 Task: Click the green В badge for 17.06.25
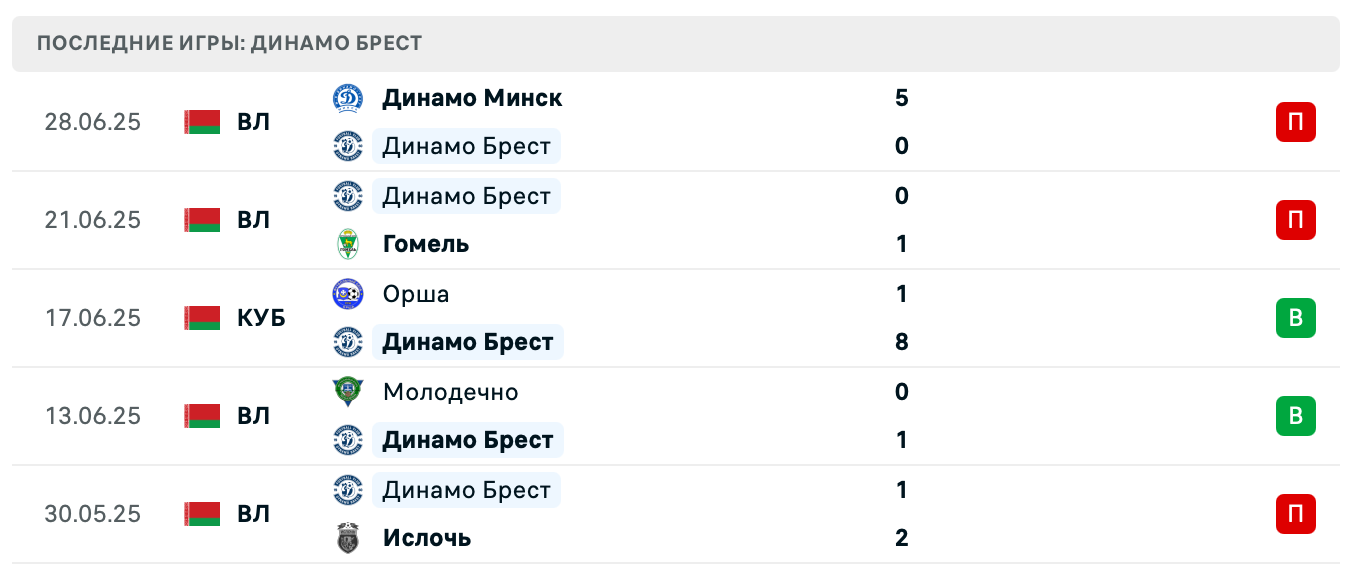(1295, 318)
